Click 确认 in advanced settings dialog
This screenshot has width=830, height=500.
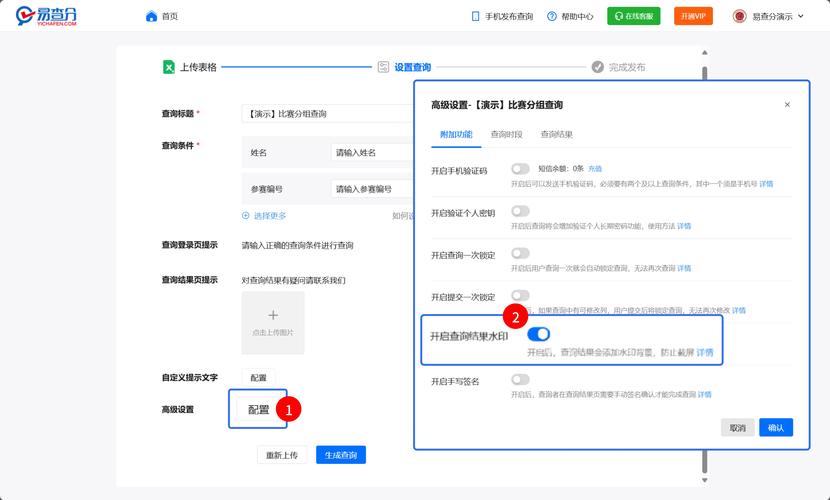click(x=776, y=428)
